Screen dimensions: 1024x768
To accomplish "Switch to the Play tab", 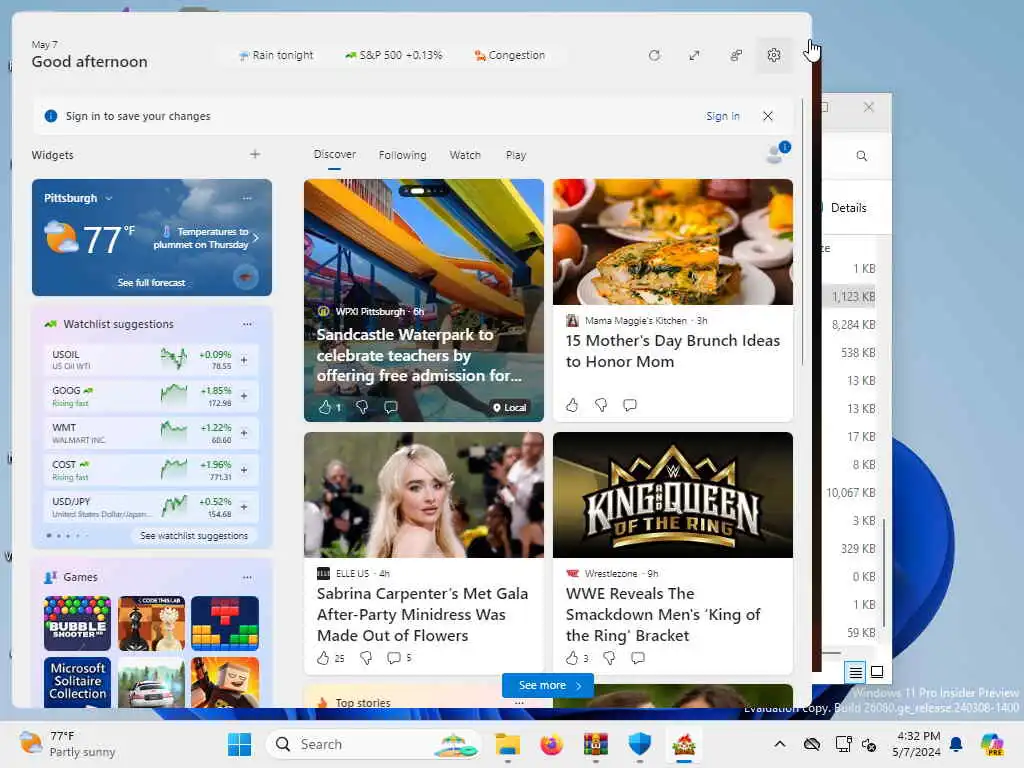I will [515, 155].
